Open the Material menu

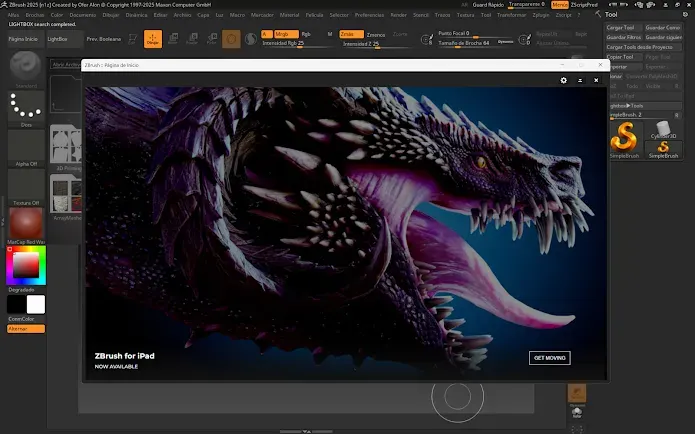(289, 15)
